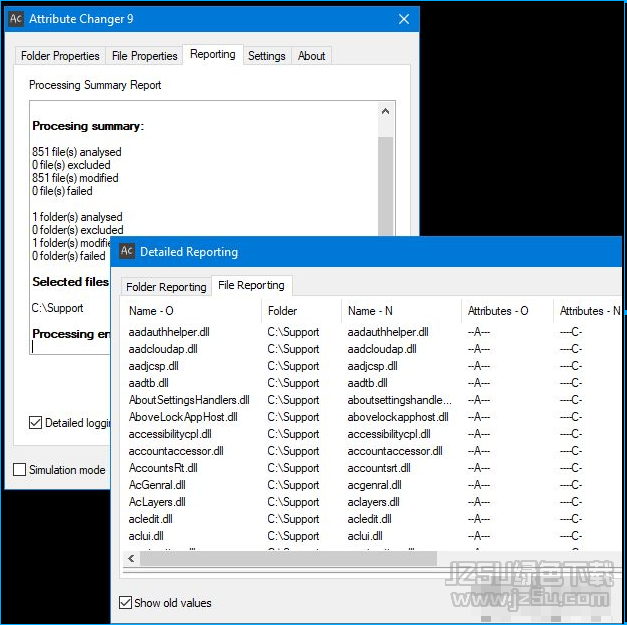Select the aclui.dll row in Name - O
This screenshot has width=627, height=625.
(146, 536)
